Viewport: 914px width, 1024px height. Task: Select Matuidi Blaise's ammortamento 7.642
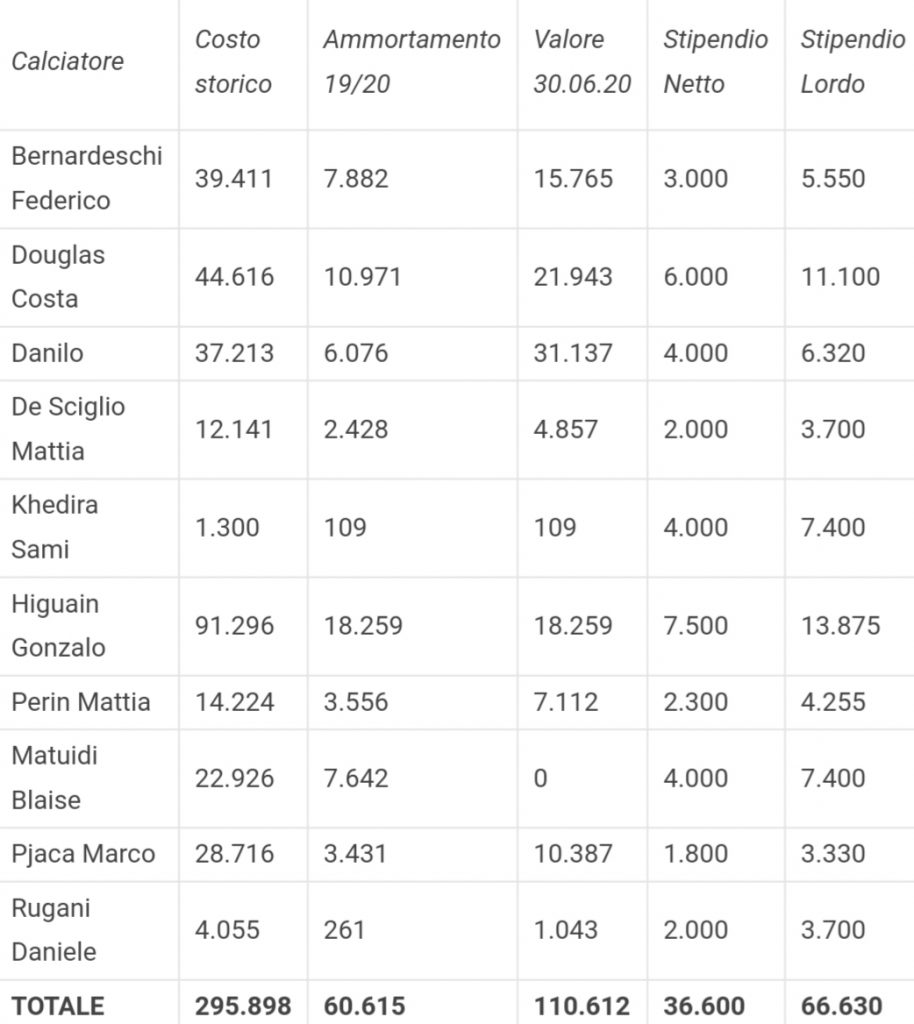(x=356, y=778)
